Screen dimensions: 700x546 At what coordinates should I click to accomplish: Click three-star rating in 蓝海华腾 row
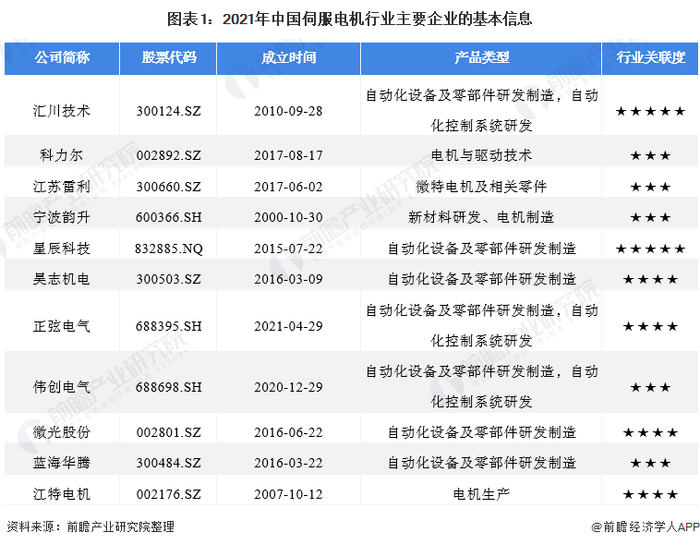point(650,463)
